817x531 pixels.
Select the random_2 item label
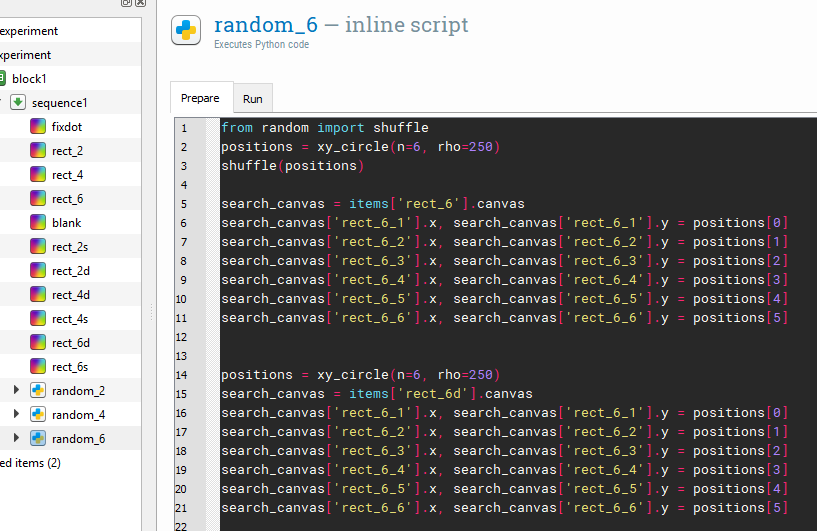[78, 391]
